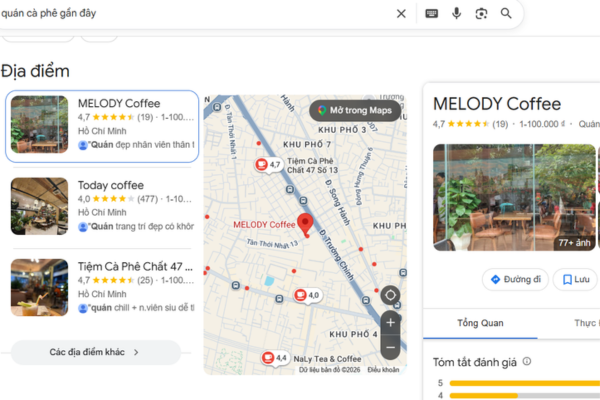Click the review snippet "Quán trang trí đẹp có"
Viewport: 600px width, 400px height.
[141, 227]
